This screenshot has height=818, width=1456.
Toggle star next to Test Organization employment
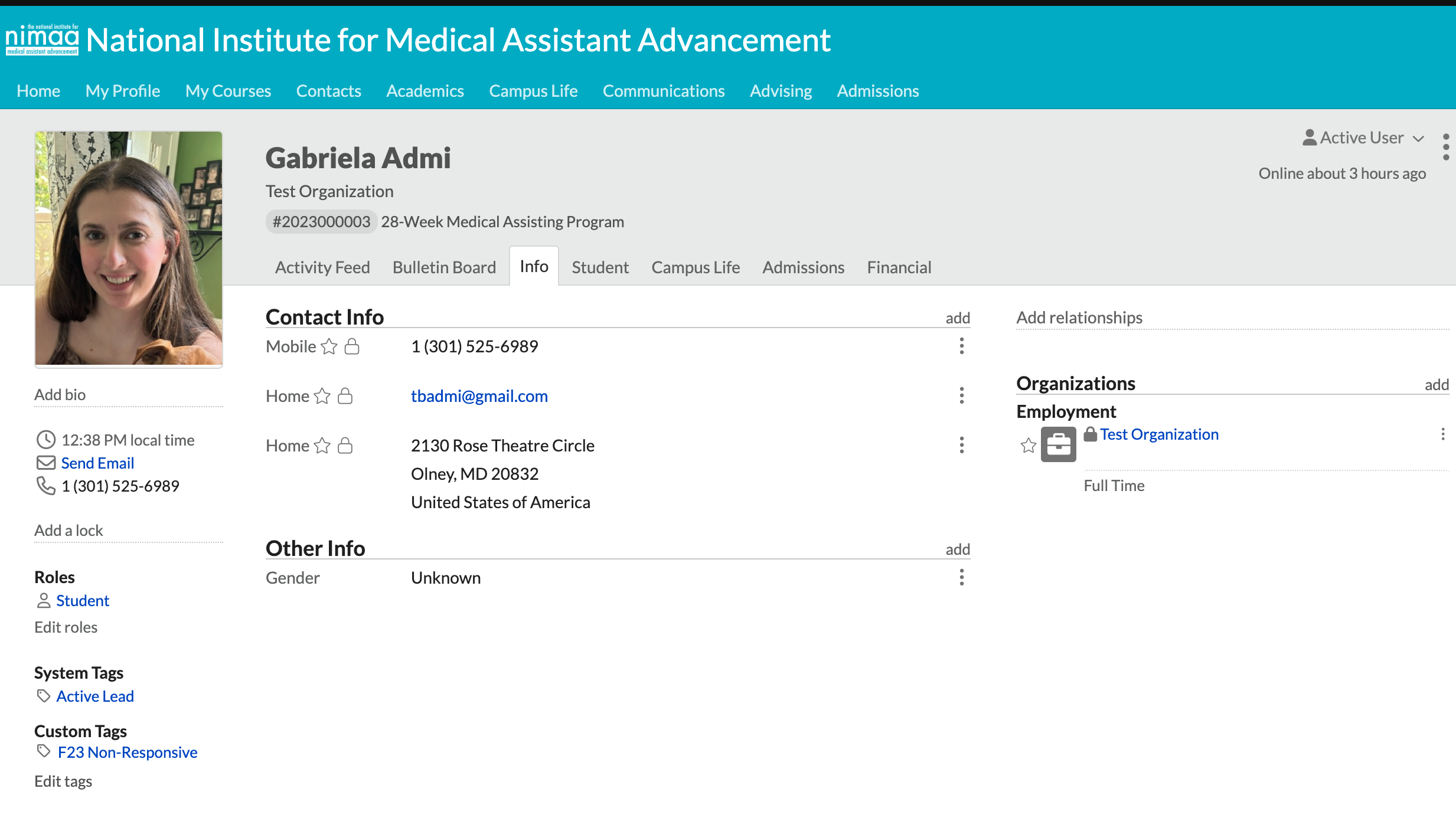click(1028, 445)
